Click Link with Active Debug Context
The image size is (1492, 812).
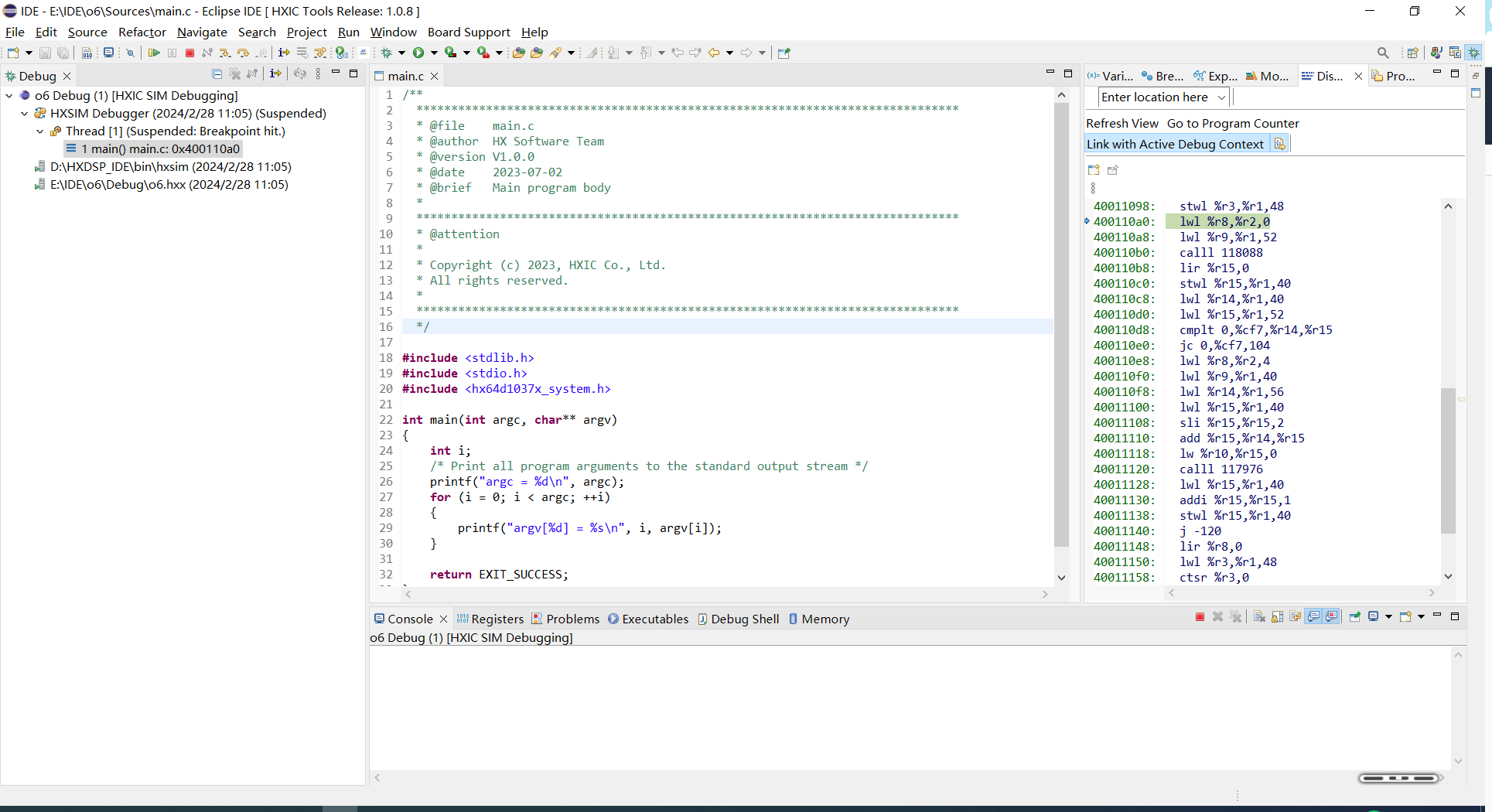pos(1175,144)
